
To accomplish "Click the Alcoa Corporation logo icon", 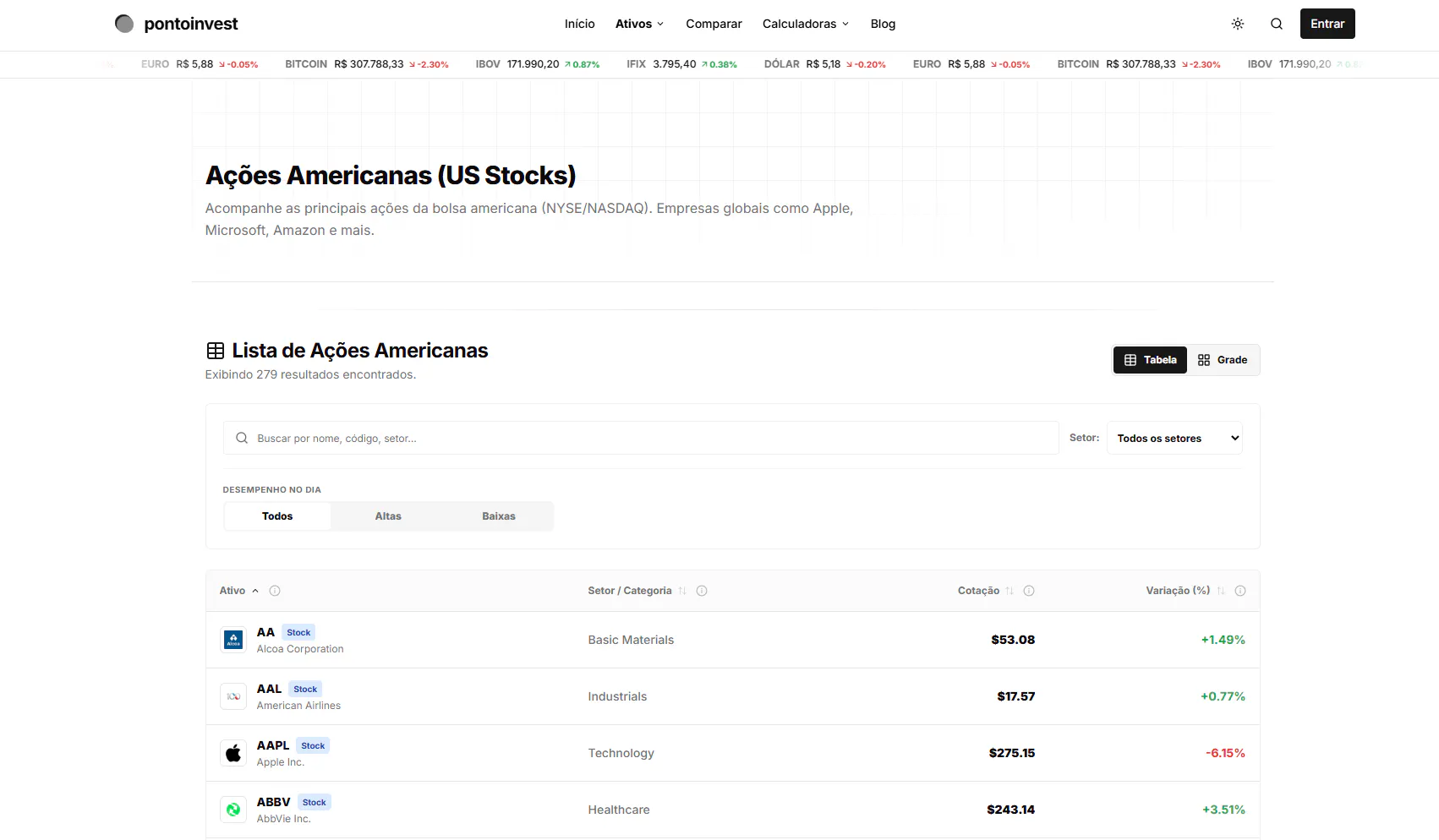I will coord(233,640).
